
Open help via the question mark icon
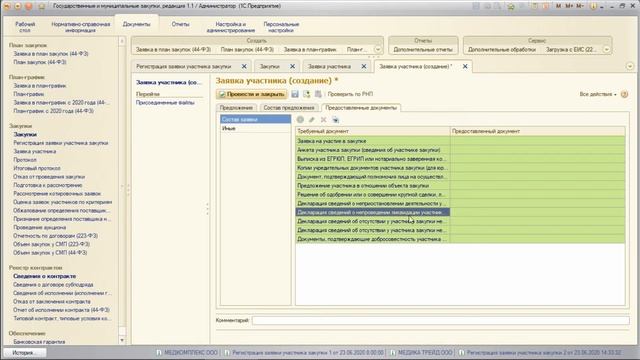click(x=624, y=94)
